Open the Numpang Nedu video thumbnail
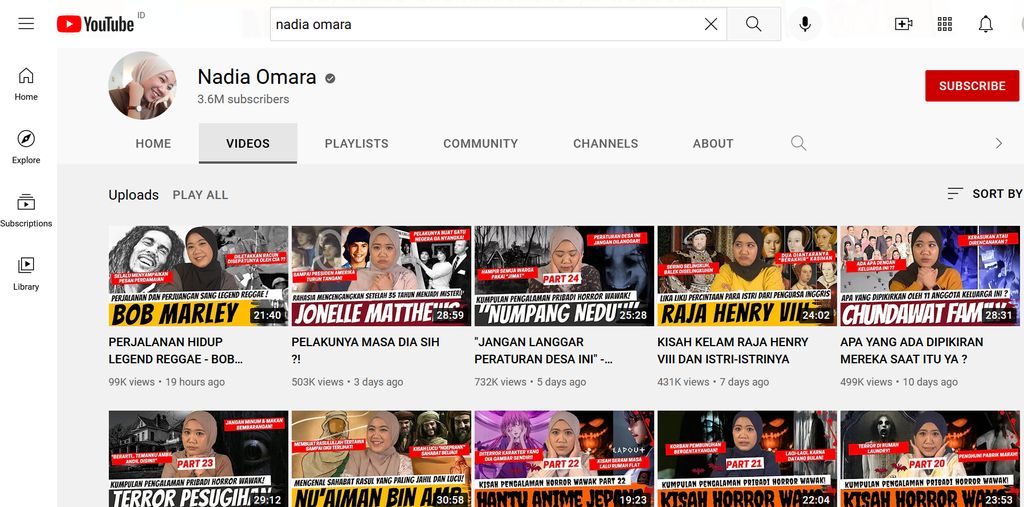The width and height of the screenshot is (1024, 507). pos(564,276)
